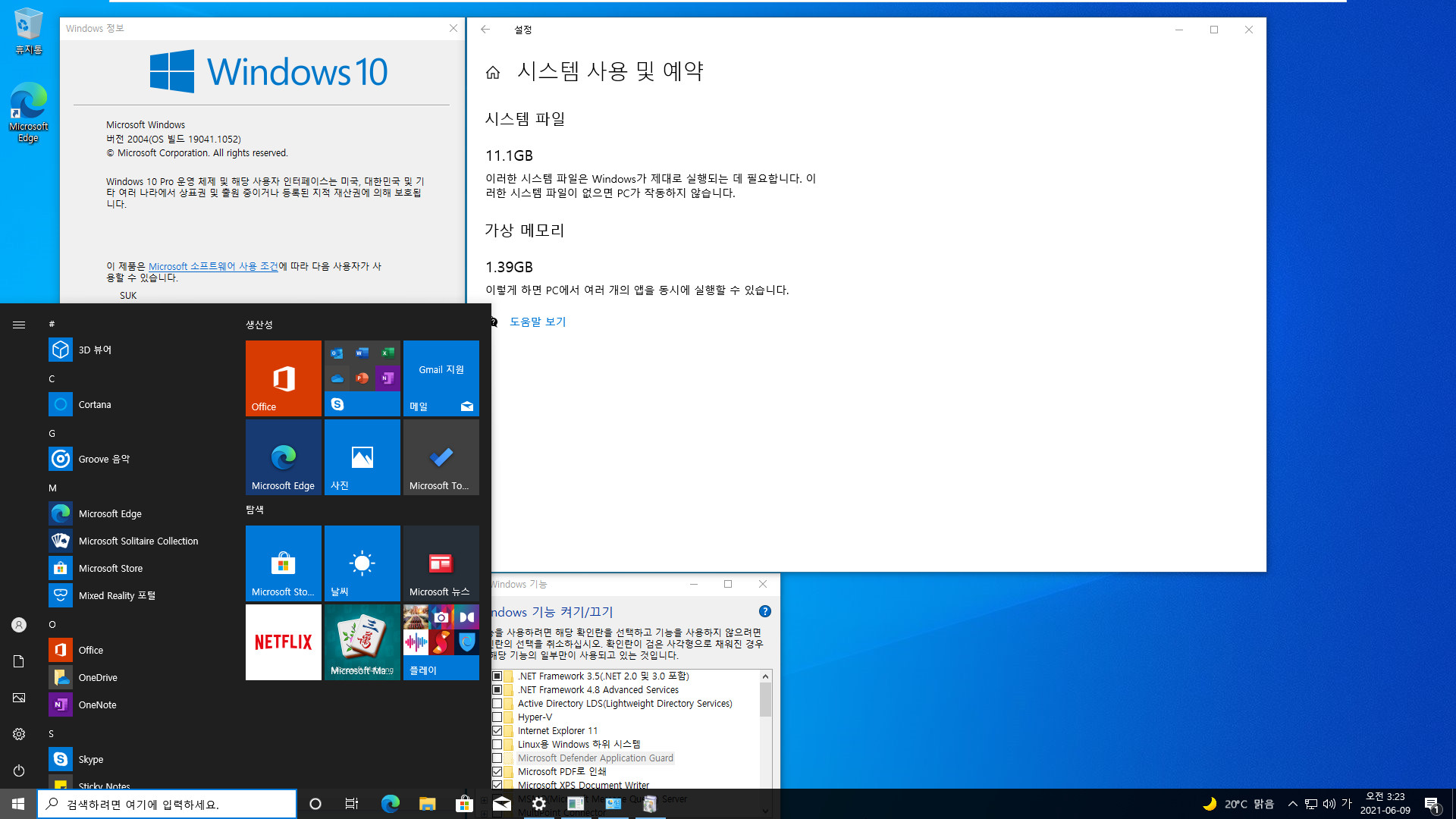Image resolution: width=1456 pixels, height=819 pixels.
Task: Open the Microsoft To Do tile
Action: click(441, 457)
